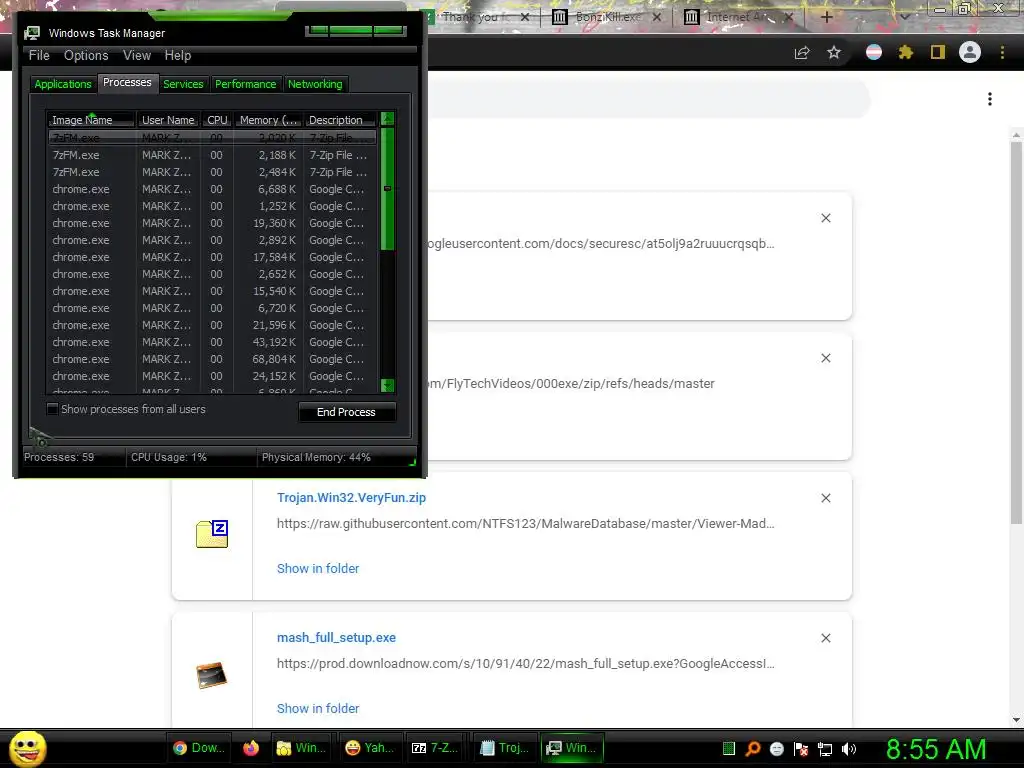Viewport: 1024px width, 768px height.
Task: Open the Windows Explorer folder taskbar button
Action: pos(301,748)
